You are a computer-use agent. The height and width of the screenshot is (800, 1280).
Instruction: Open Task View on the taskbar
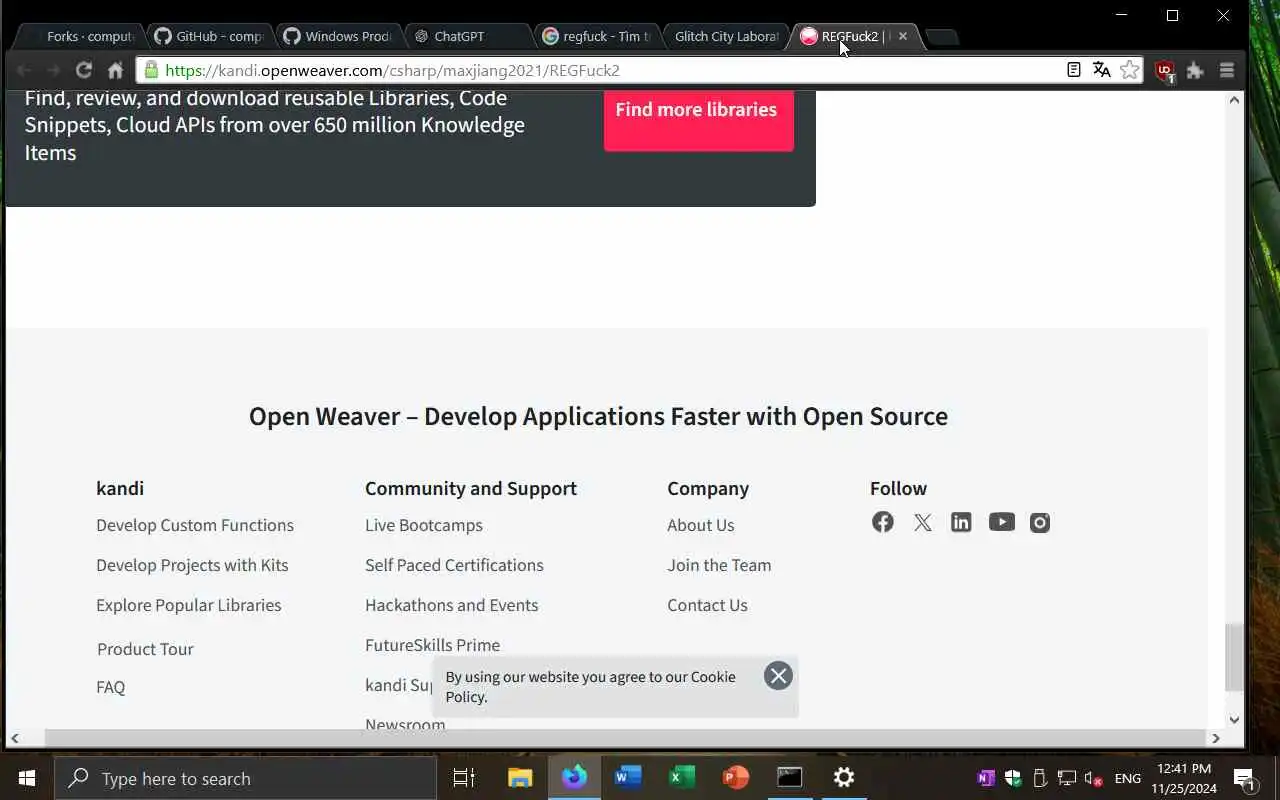tap(464, 778)
